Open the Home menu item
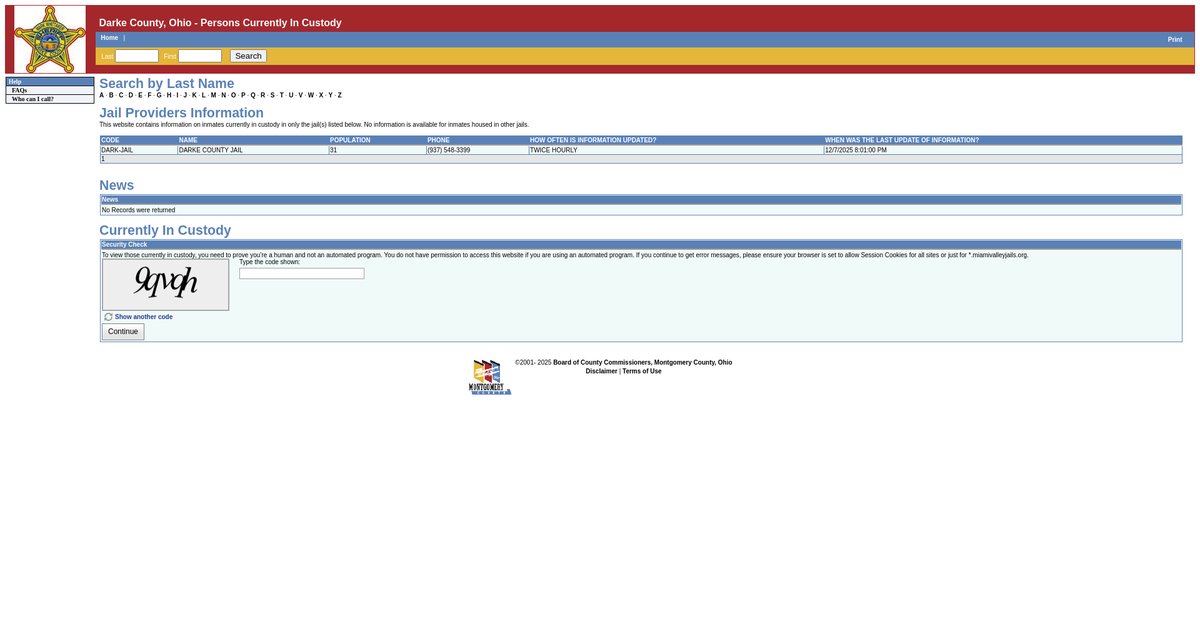1200x620 pixels. click(109, 38)
